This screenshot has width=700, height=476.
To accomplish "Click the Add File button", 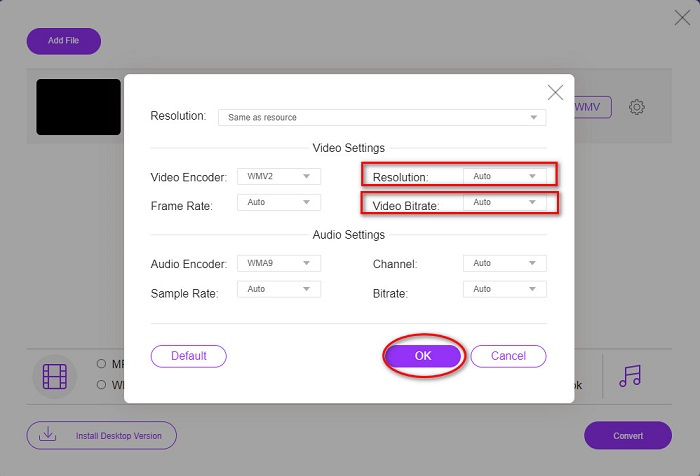I will pos(63,41).
